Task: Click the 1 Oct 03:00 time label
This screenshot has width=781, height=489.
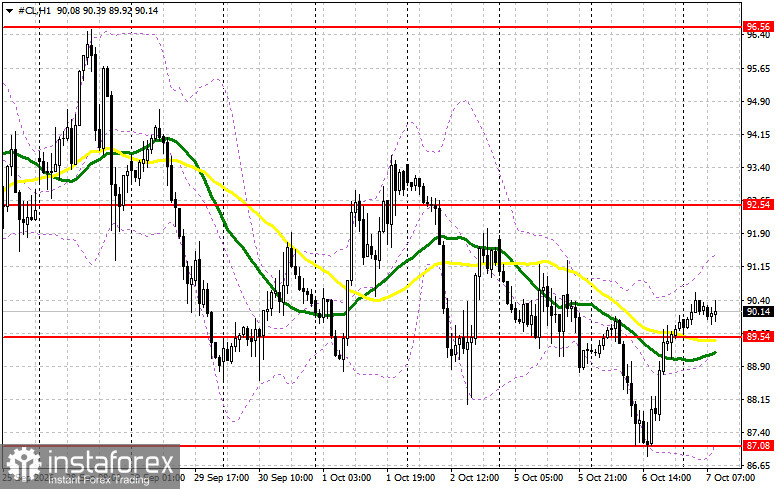Action: [x=347, y=478]
